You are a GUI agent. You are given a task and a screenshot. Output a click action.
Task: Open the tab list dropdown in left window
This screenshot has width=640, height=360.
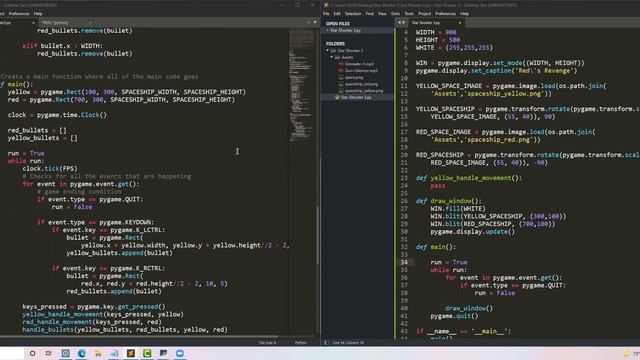pos(315,22)
